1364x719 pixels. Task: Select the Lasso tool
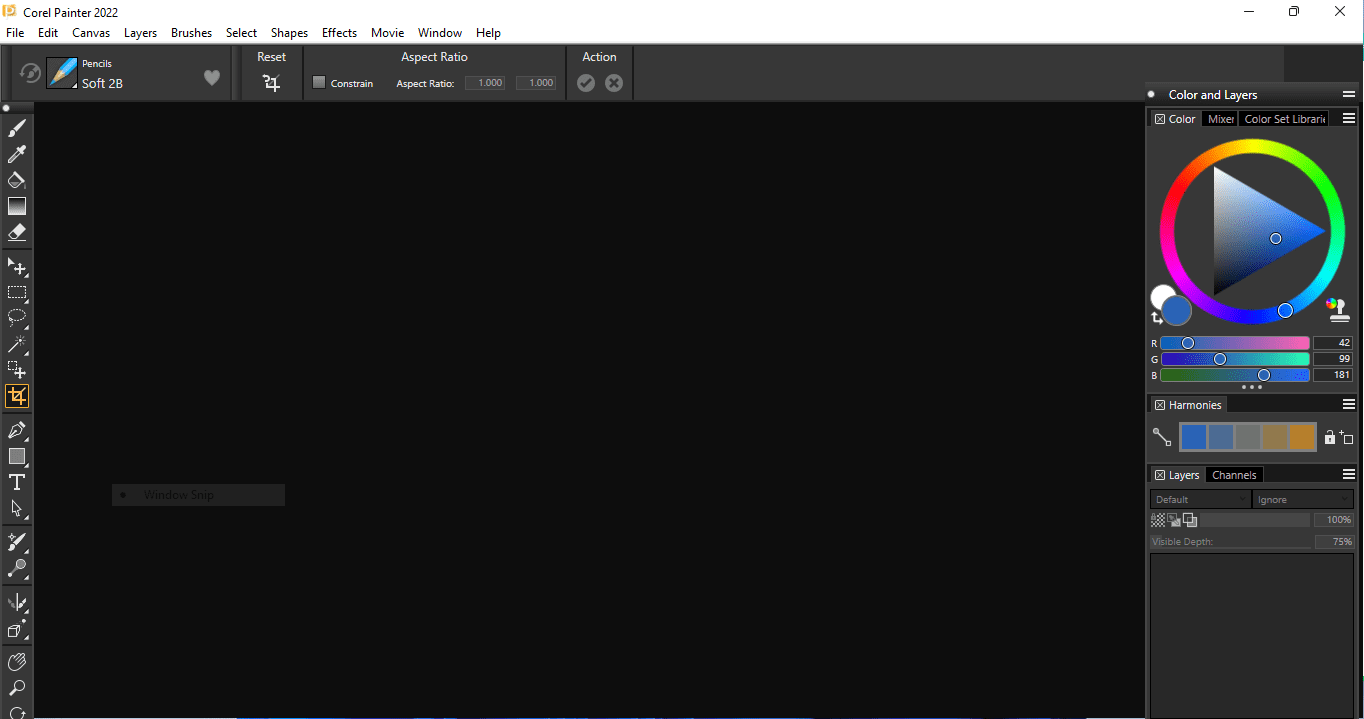click(x=17, y=318)
